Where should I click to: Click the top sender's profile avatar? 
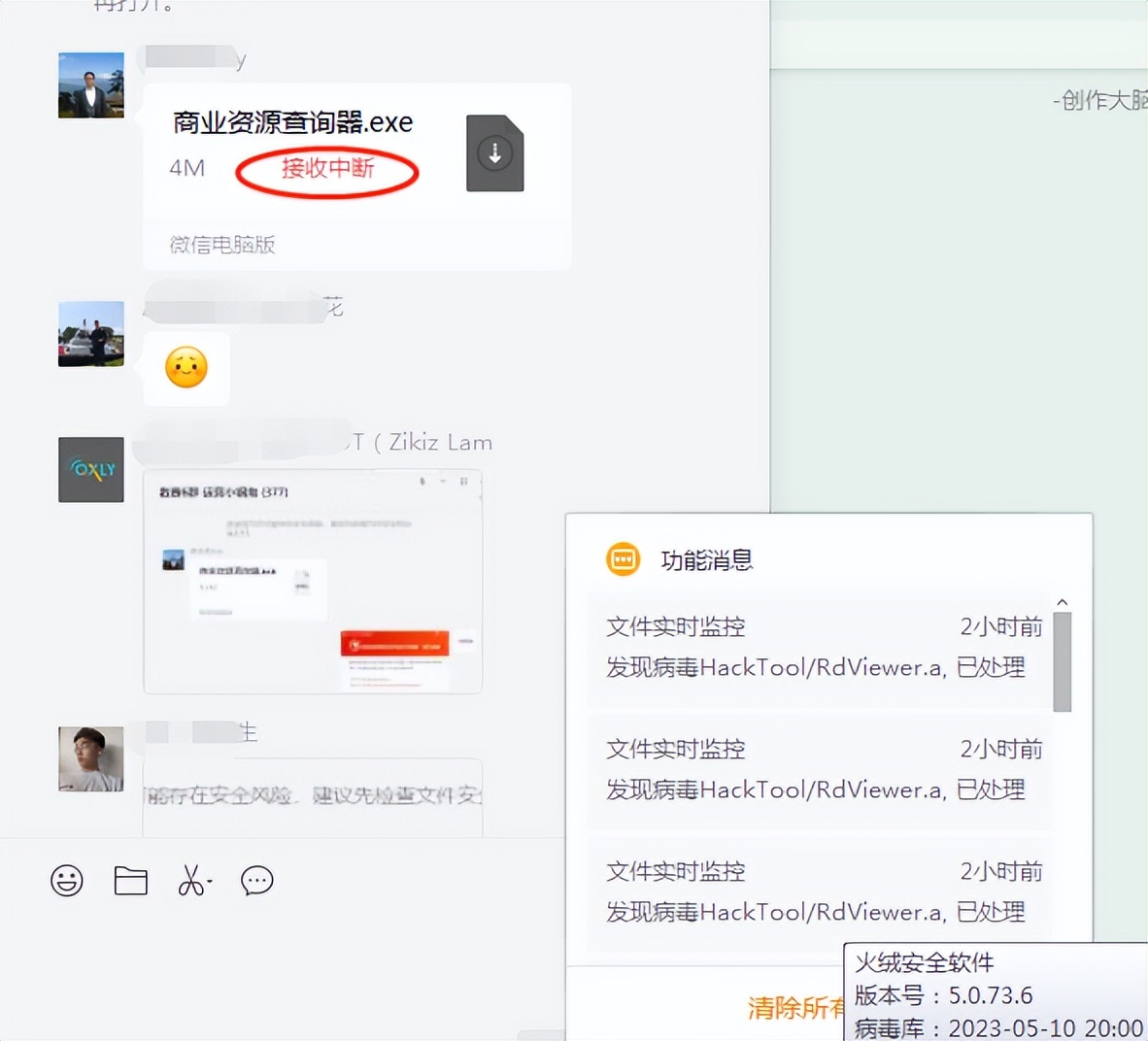click(x=90, y=84)
